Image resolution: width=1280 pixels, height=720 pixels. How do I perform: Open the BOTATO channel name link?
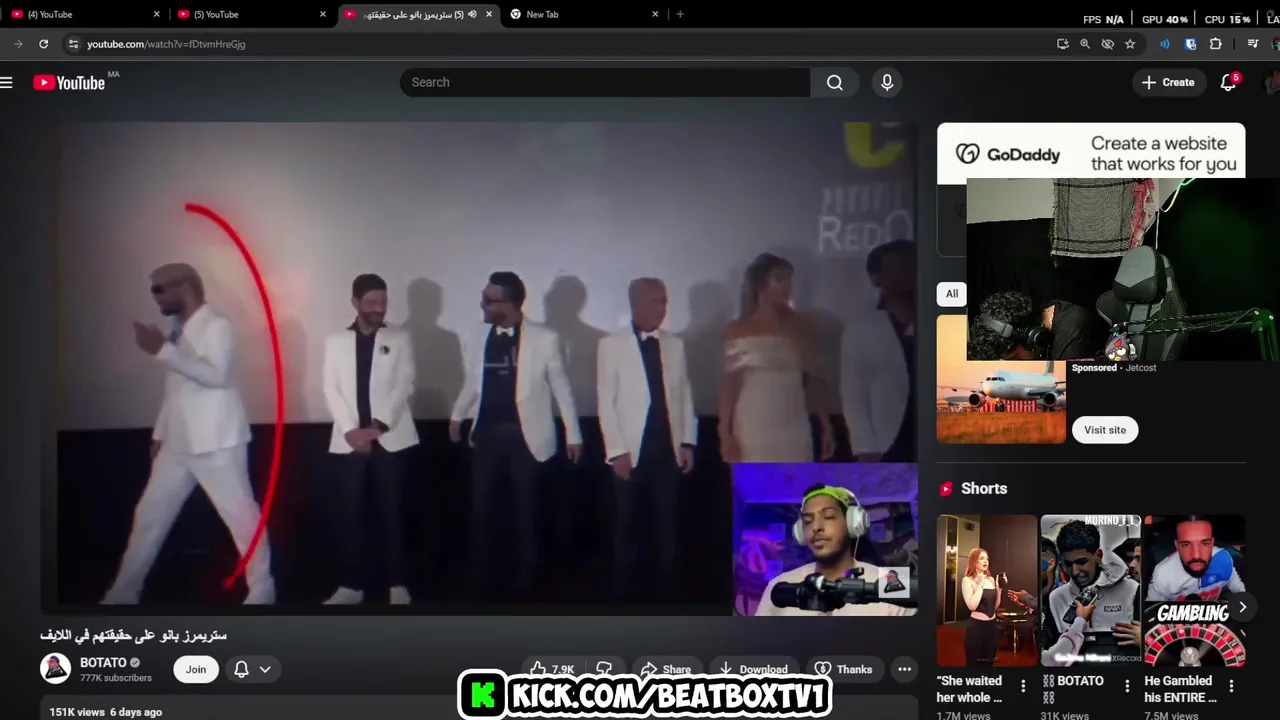[x=103, y=663]
